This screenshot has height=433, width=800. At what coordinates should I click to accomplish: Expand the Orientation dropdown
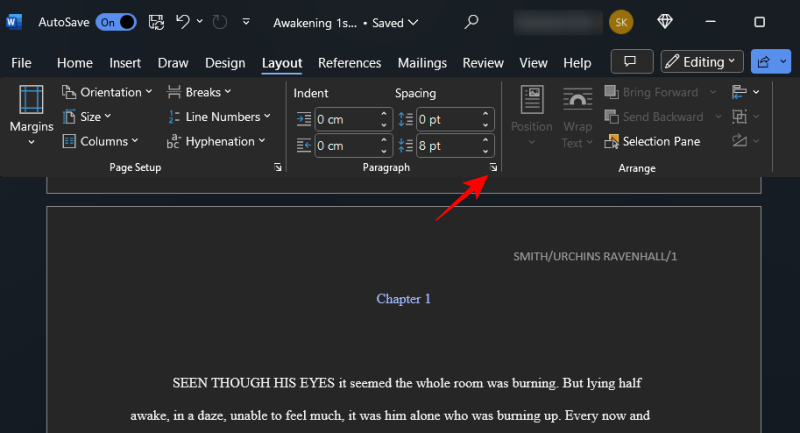pos(108,92)
